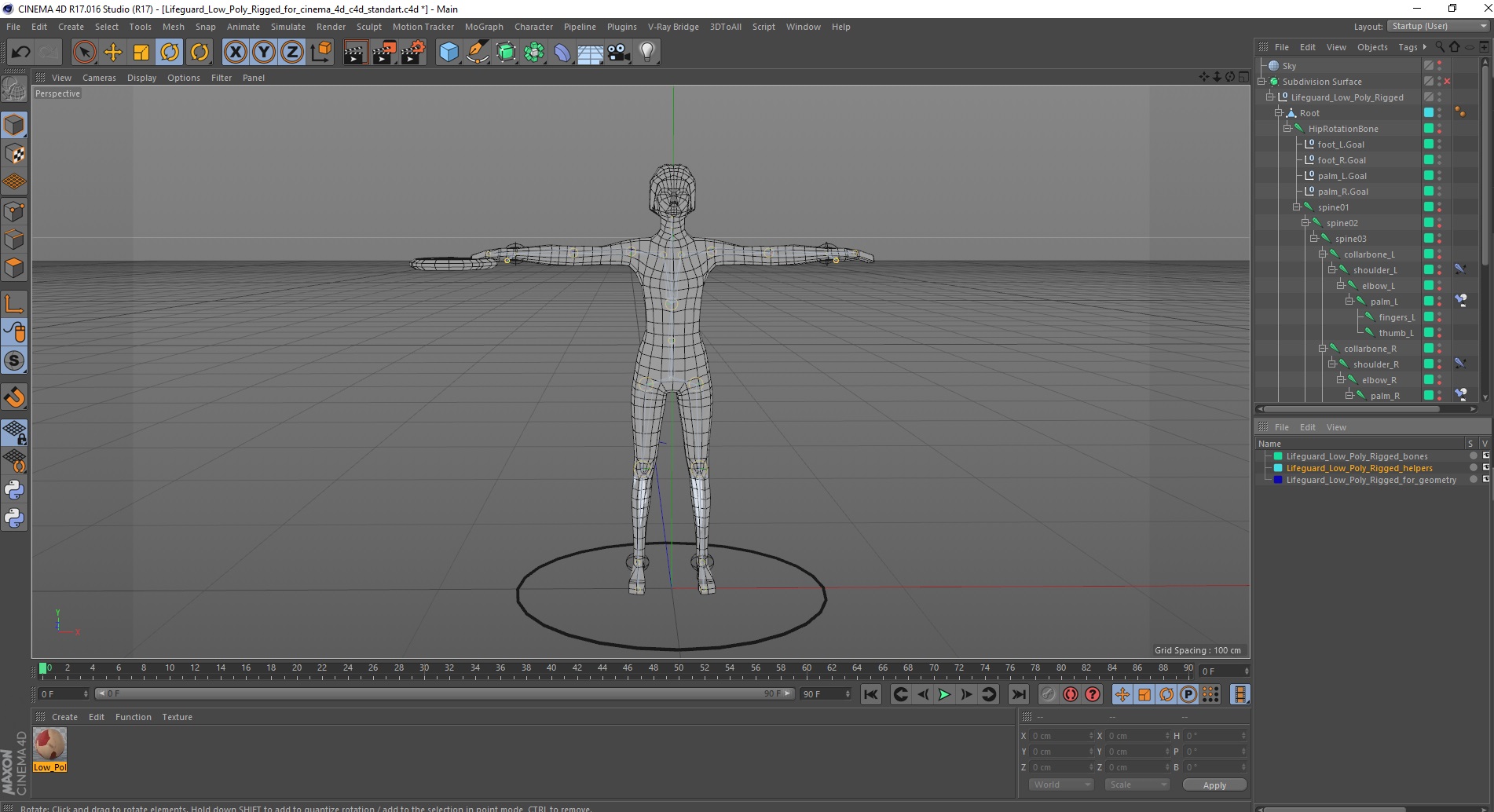Render the active view
The height and width of the screenshot is (812, 1494).
[x=355, y=53]
